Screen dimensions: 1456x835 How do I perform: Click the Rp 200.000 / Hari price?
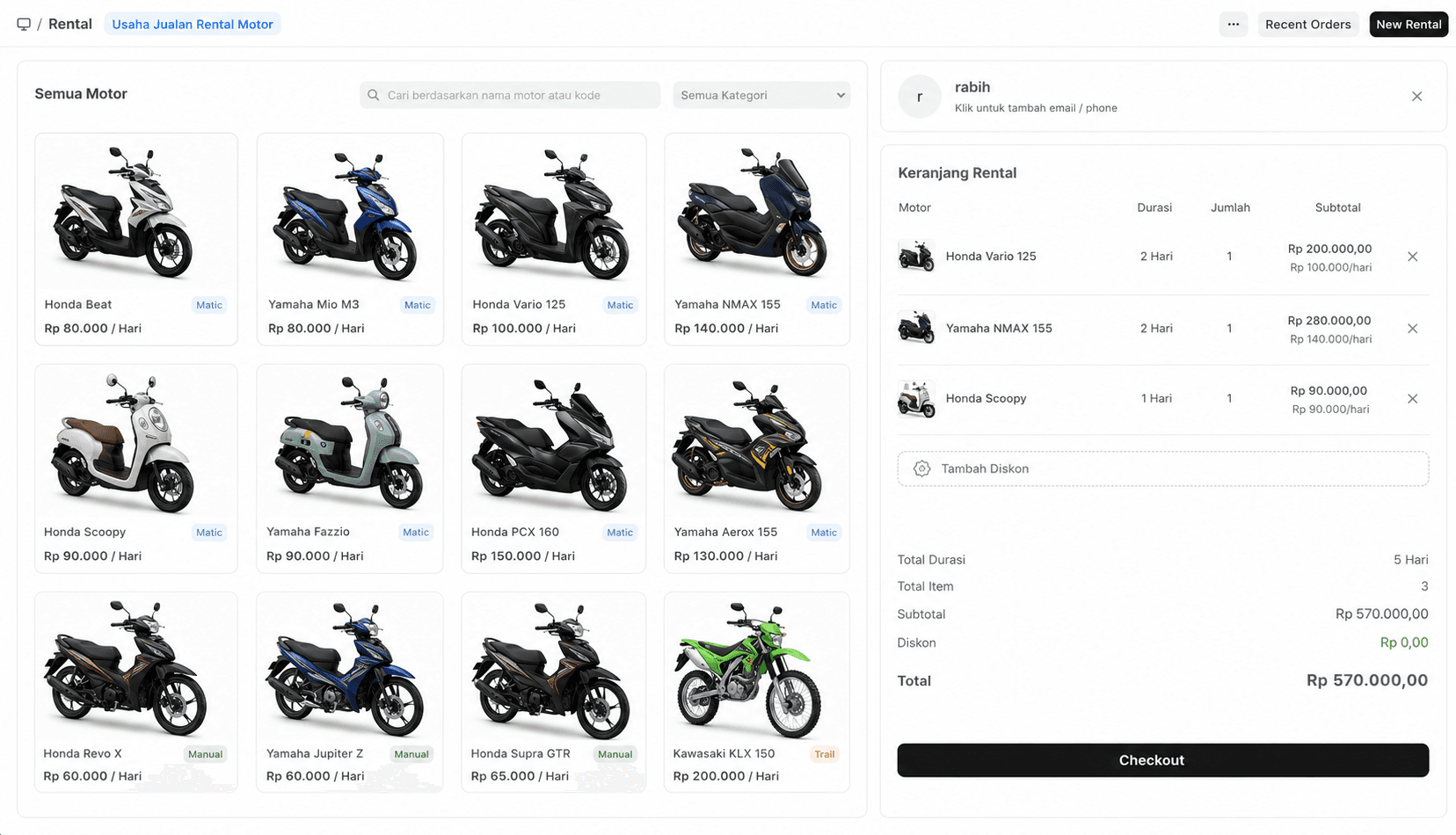point(726,776)
